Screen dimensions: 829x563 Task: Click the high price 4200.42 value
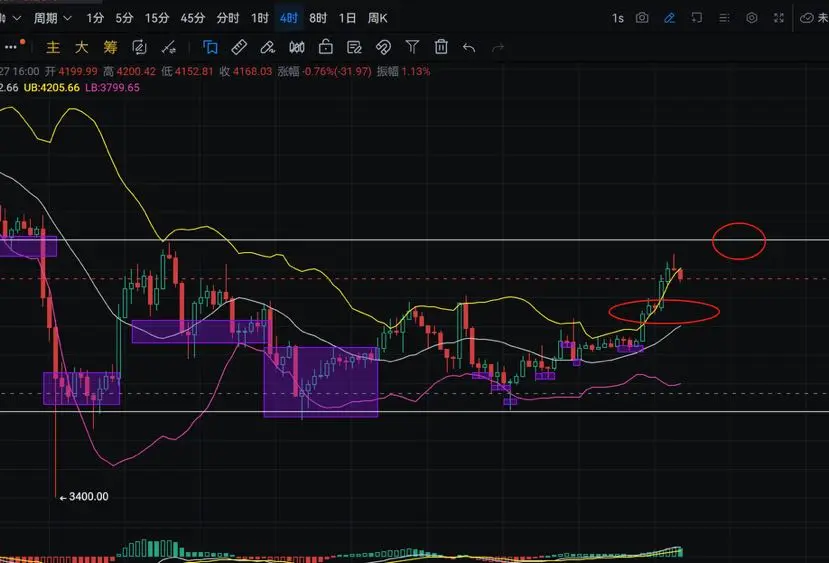(x=136, y=71)
